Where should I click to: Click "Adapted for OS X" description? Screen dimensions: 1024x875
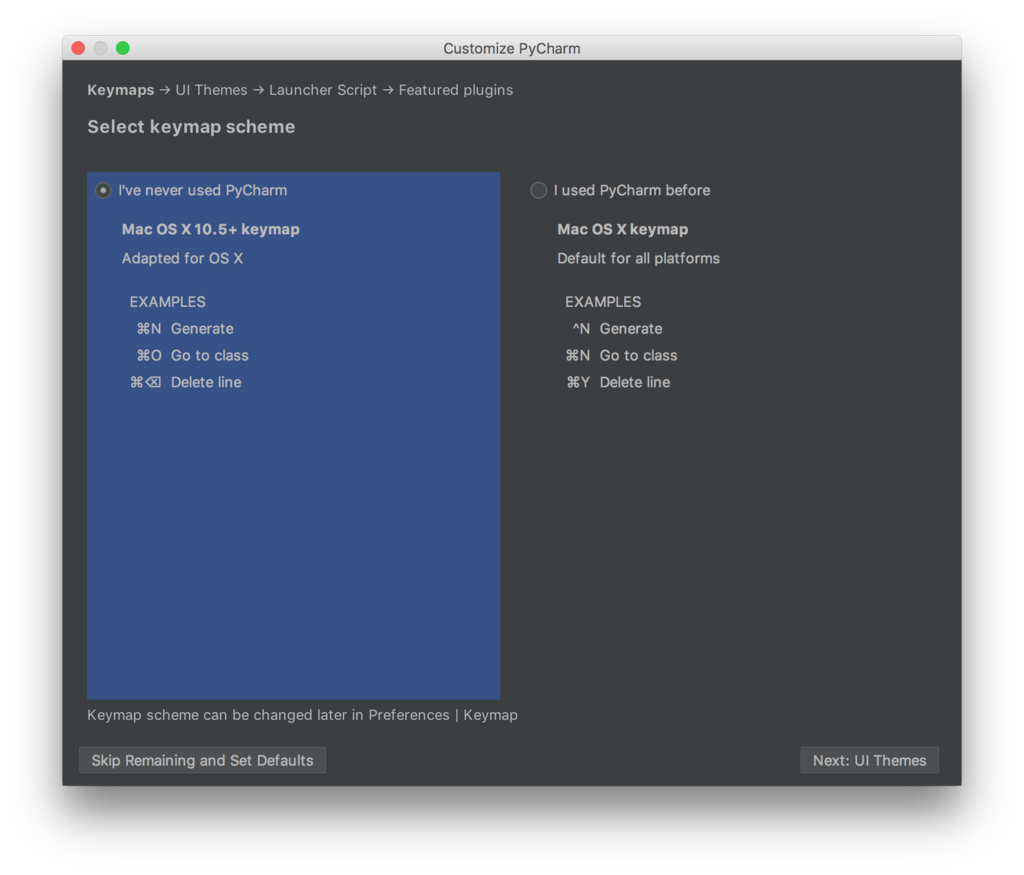pos(182,259)
